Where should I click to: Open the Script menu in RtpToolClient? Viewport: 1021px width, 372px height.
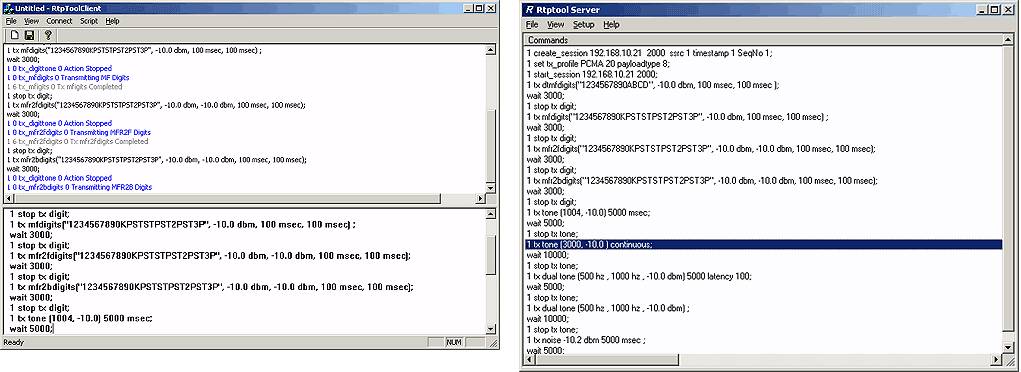click(89, 21)
